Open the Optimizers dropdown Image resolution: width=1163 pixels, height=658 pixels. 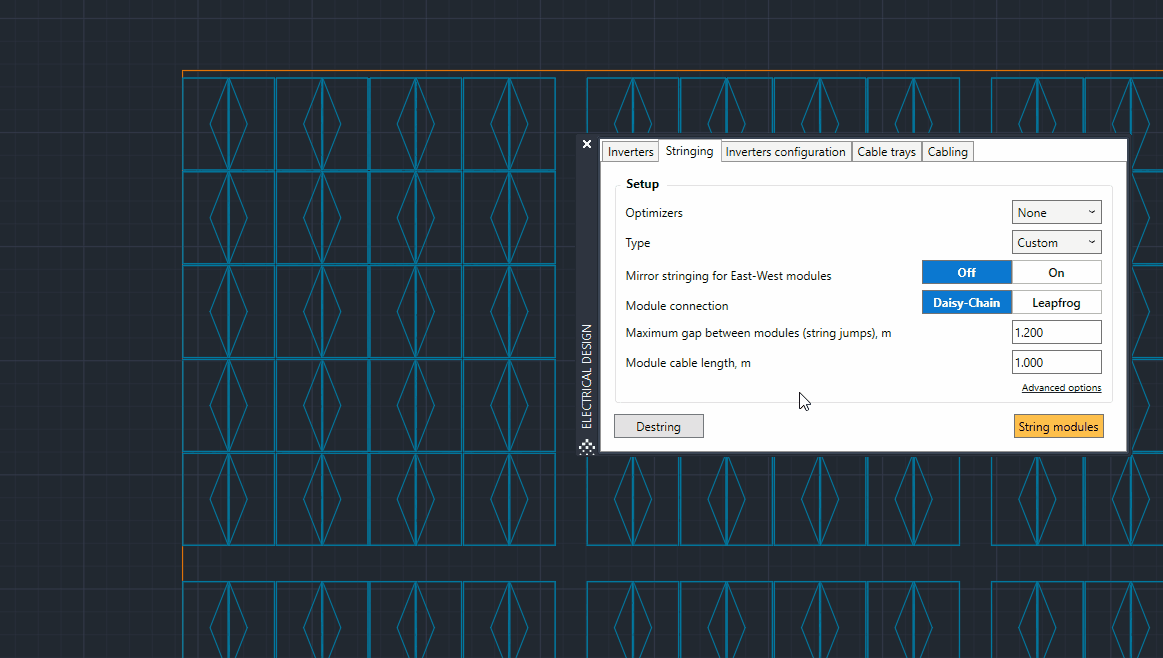(x=1056, y=212)
